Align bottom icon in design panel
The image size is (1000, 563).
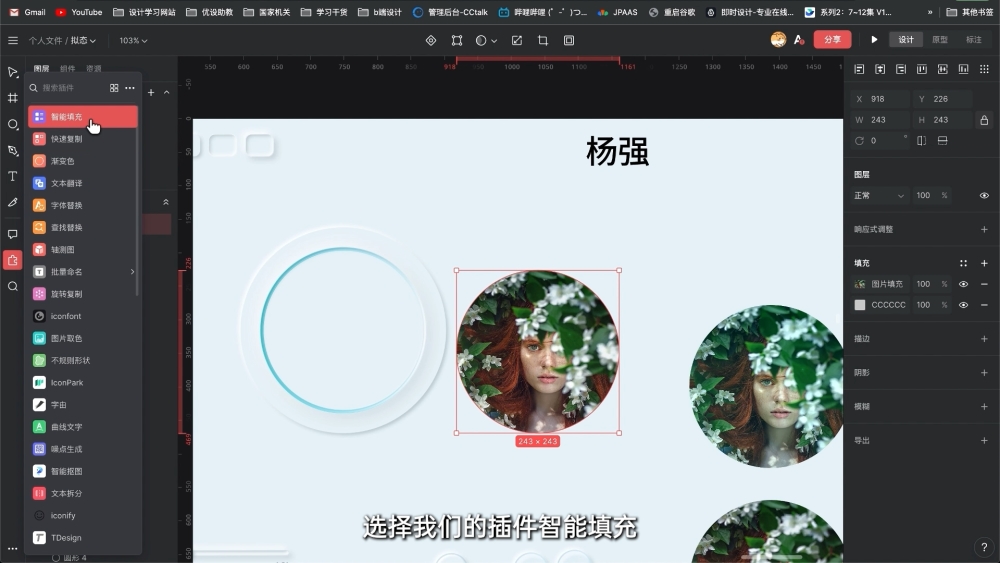(964, 69)
